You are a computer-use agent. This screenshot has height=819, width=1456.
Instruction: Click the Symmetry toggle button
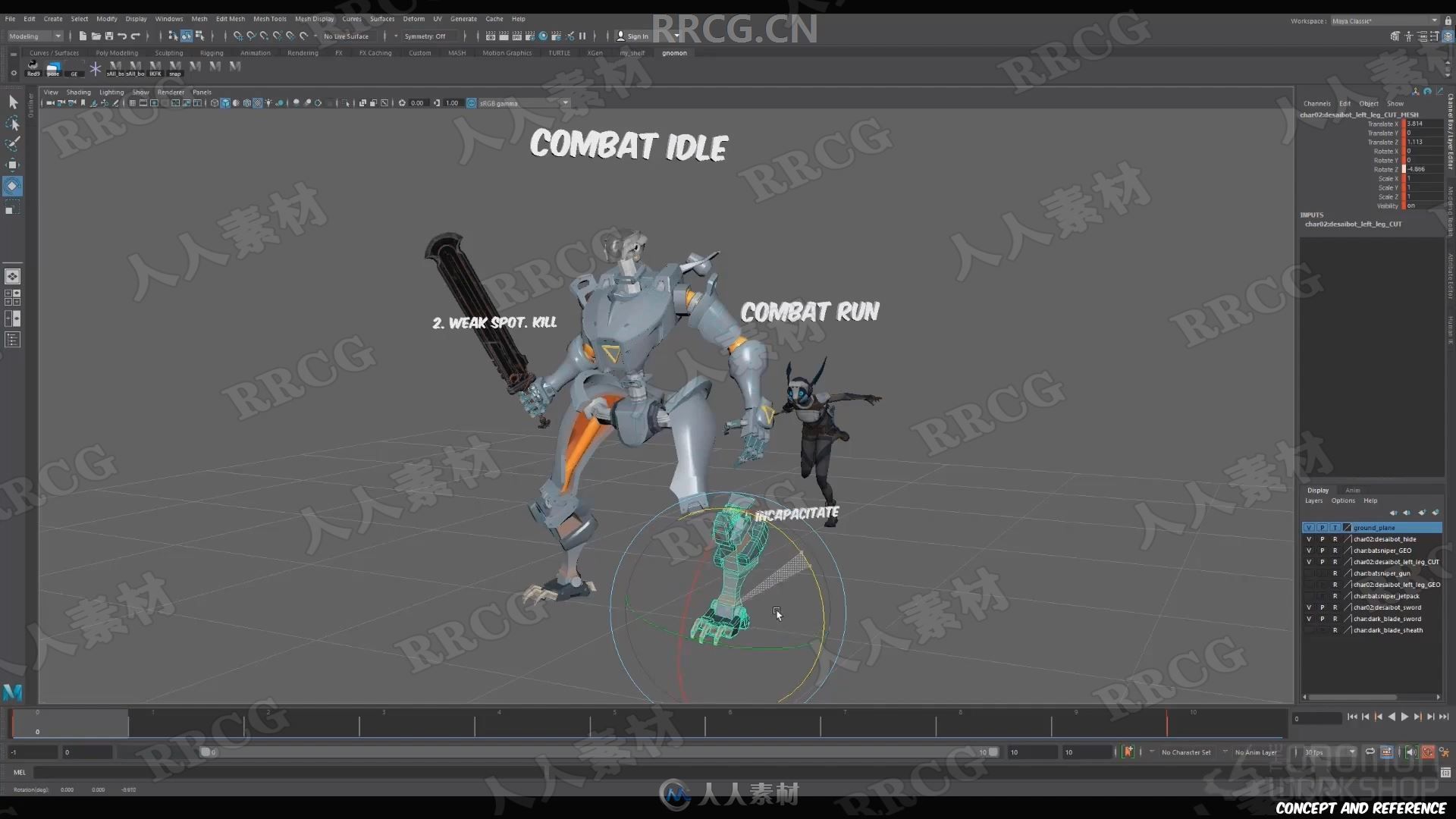[425, 36]
